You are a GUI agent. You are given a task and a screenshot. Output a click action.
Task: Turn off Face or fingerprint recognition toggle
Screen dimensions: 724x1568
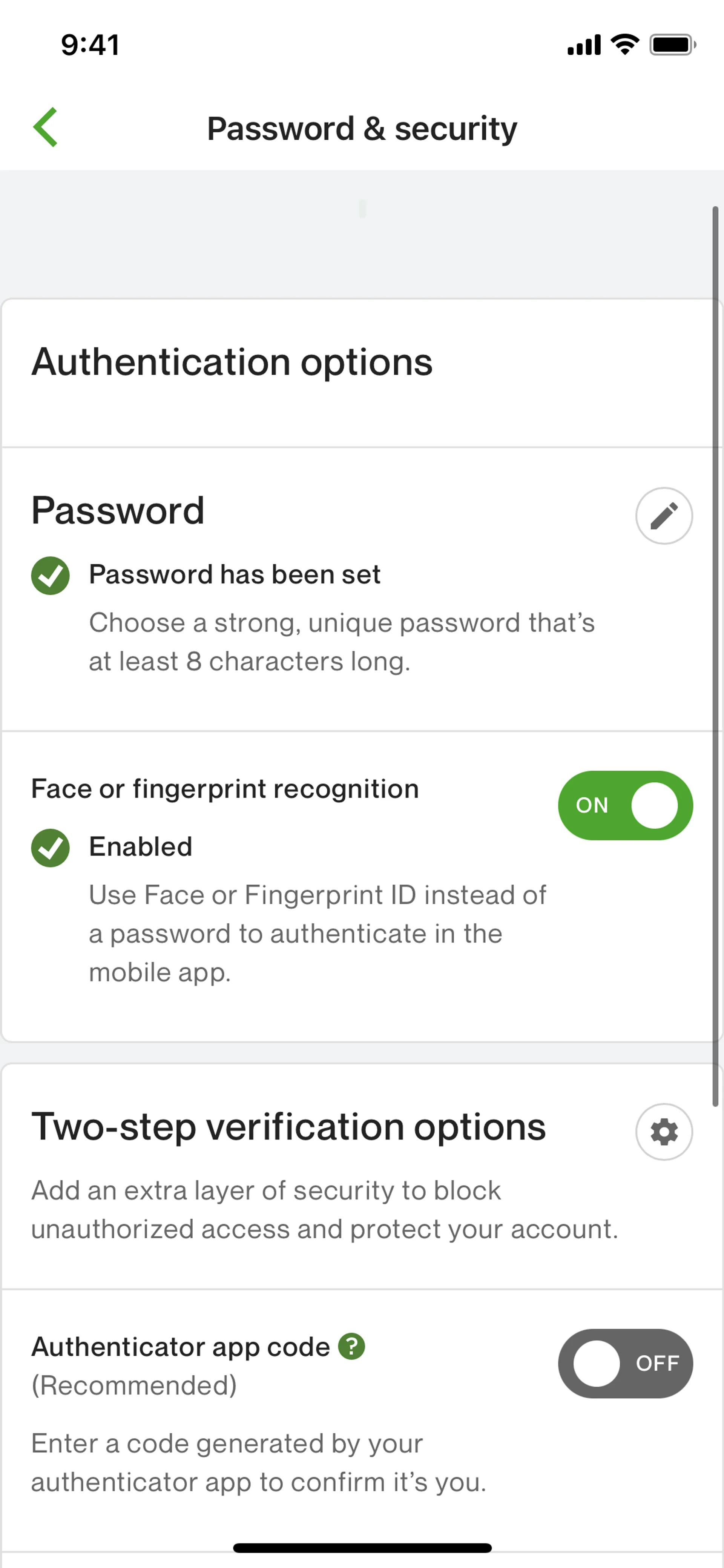pos(625,805)
